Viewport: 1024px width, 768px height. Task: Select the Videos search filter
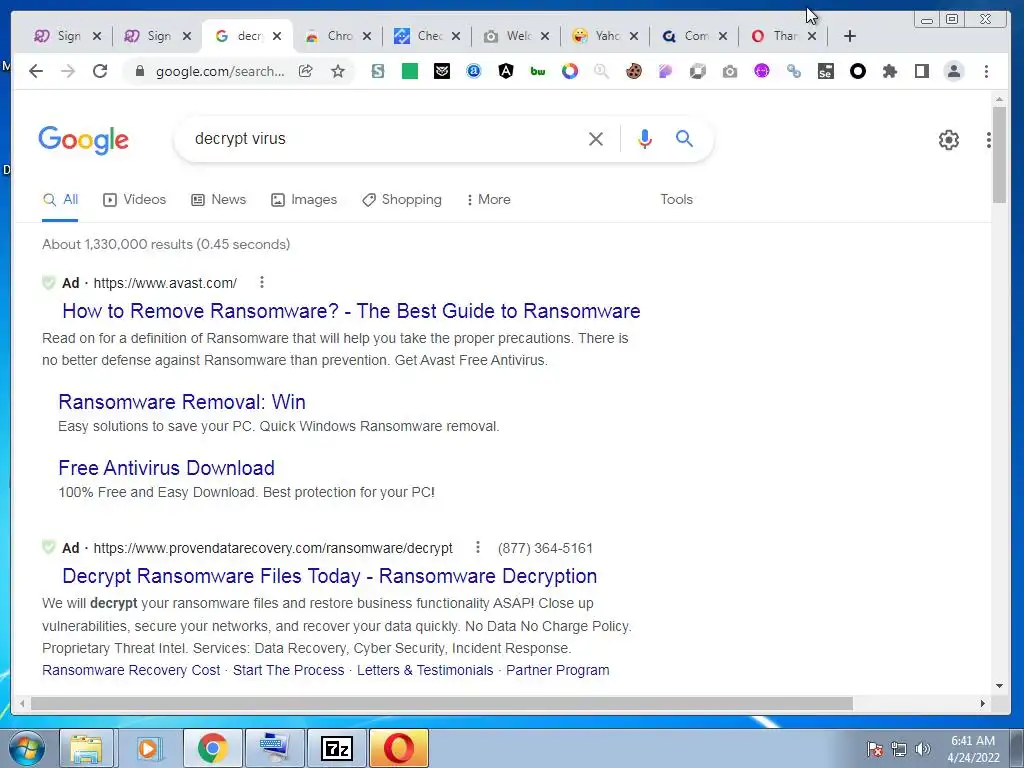click(x=135, y=200)
